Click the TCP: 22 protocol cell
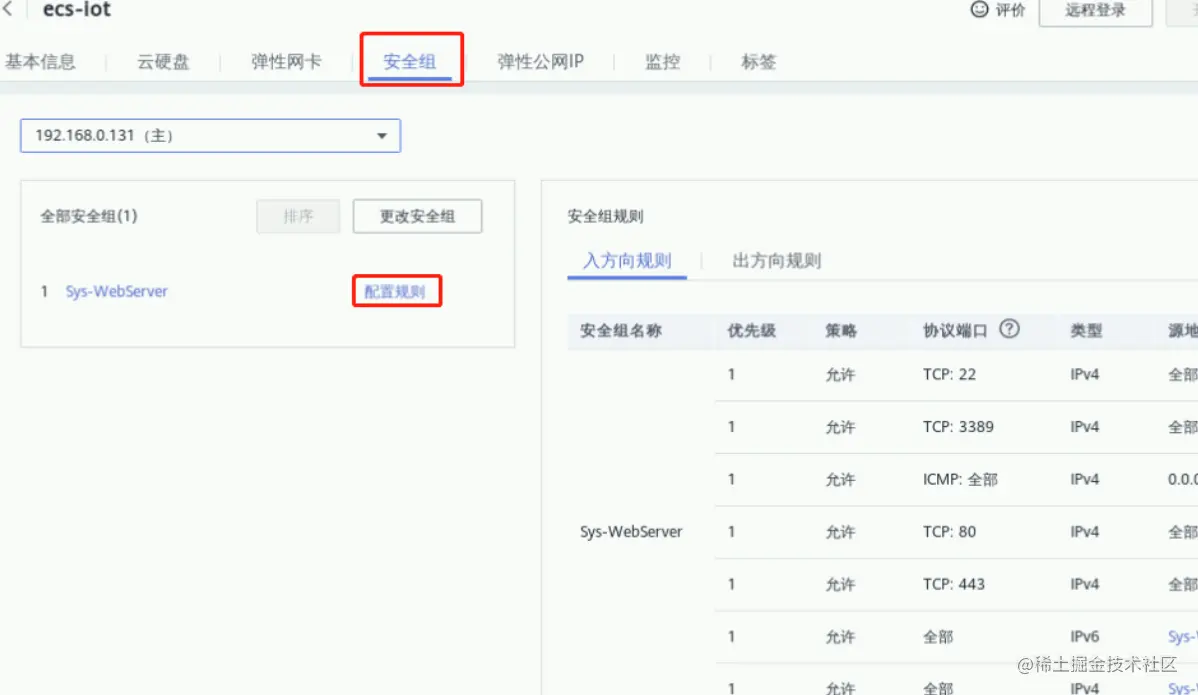 pos(949,374)
